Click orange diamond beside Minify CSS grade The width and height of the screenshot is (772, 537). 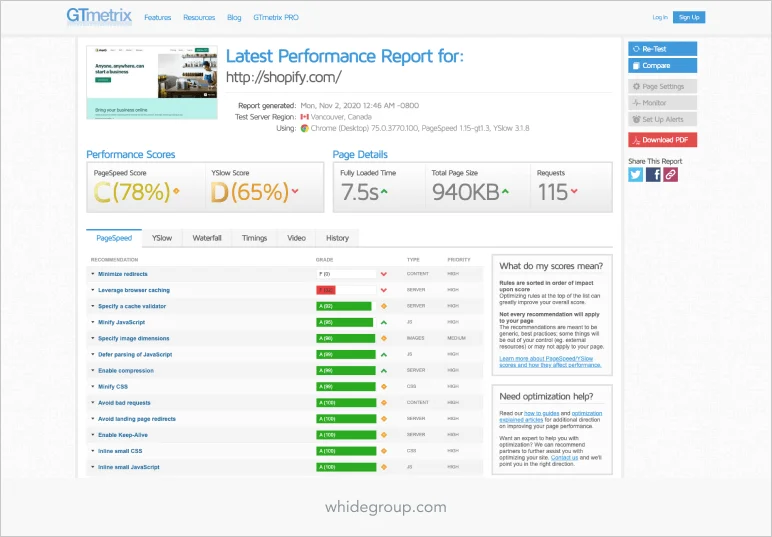(384, 387)
